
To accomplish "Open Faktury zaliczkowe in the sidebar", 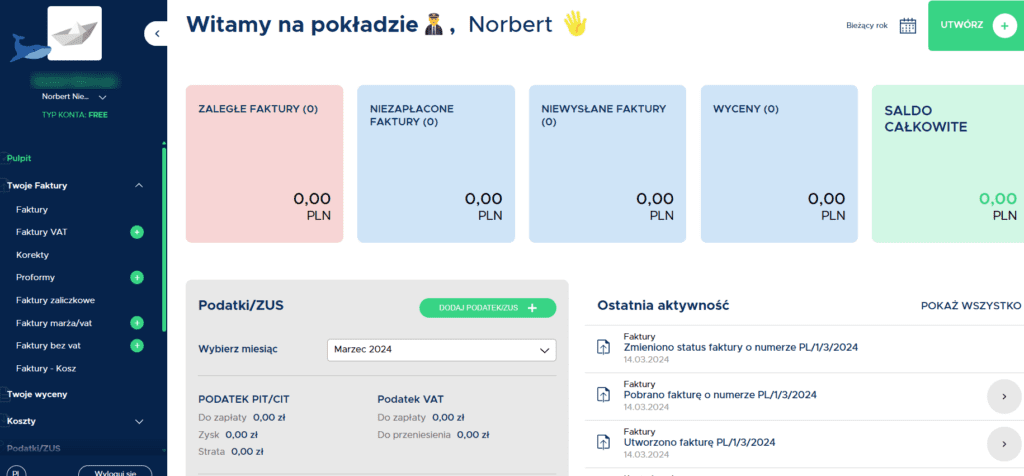I will pyautogui.click(x=55, y=300).
